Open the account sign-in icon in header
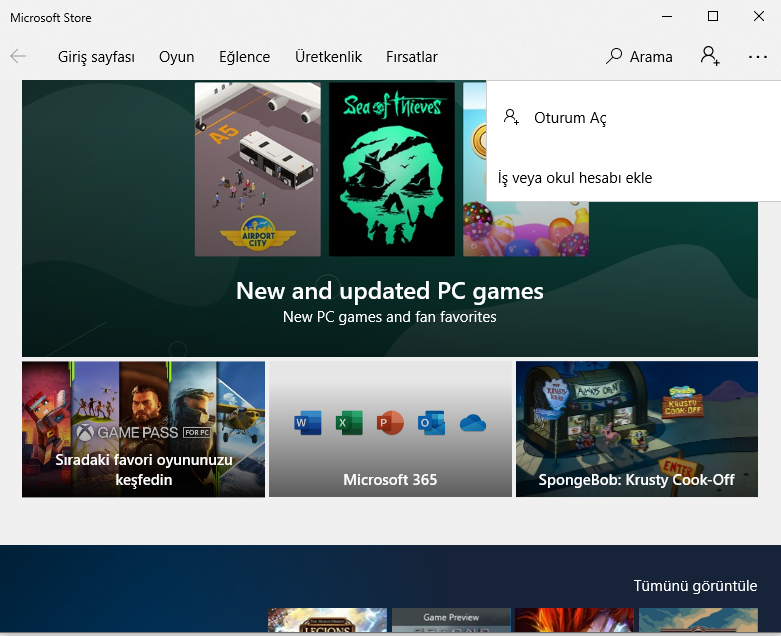The height and width of the screenshot is (636, 781). [x=710, y=56]
